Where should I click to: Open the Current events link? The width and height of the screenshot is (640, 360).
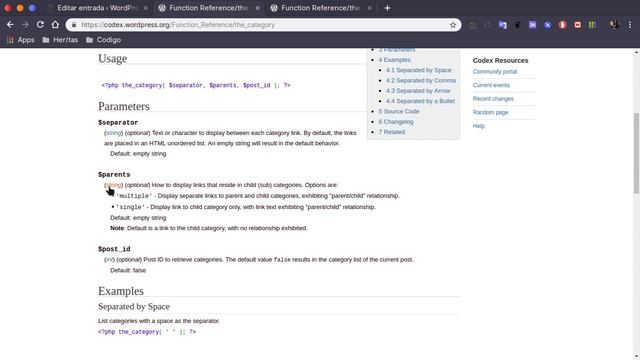coord(491,85)
